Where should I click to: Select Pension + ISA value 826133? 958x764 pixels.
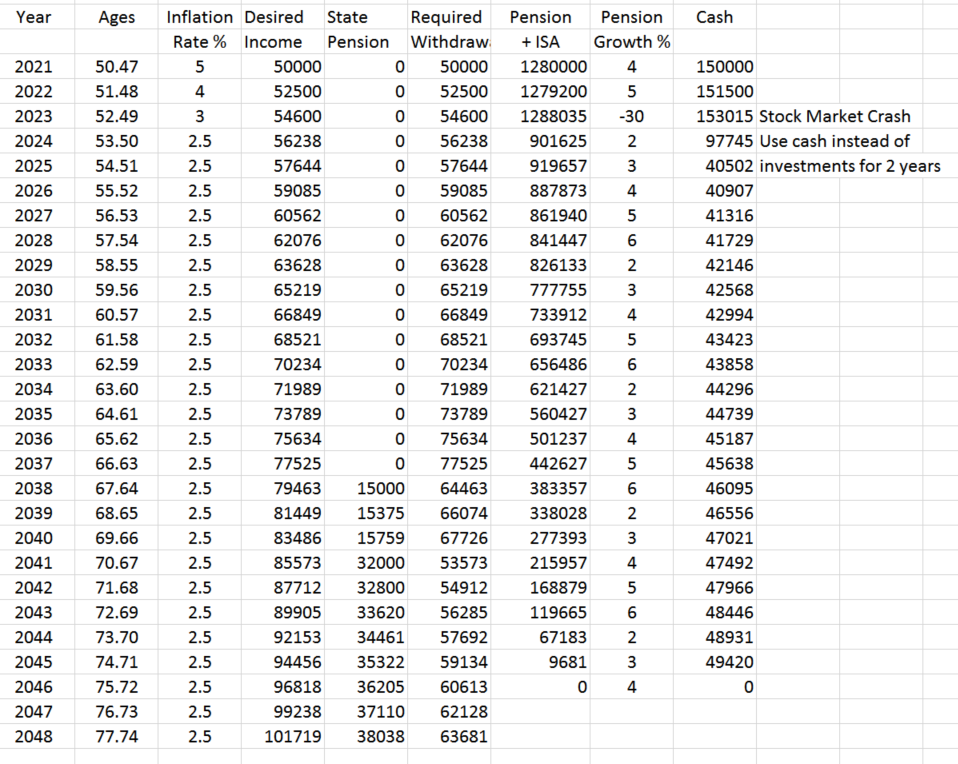pyautogui.click(x=540, y=265)
